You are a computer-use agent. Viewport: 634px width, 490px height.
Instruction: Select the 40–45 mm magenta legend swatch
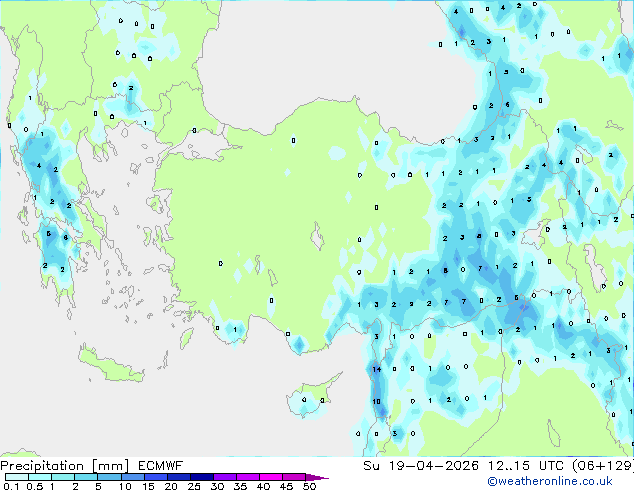pyautogui.click(x=271, y=477)
